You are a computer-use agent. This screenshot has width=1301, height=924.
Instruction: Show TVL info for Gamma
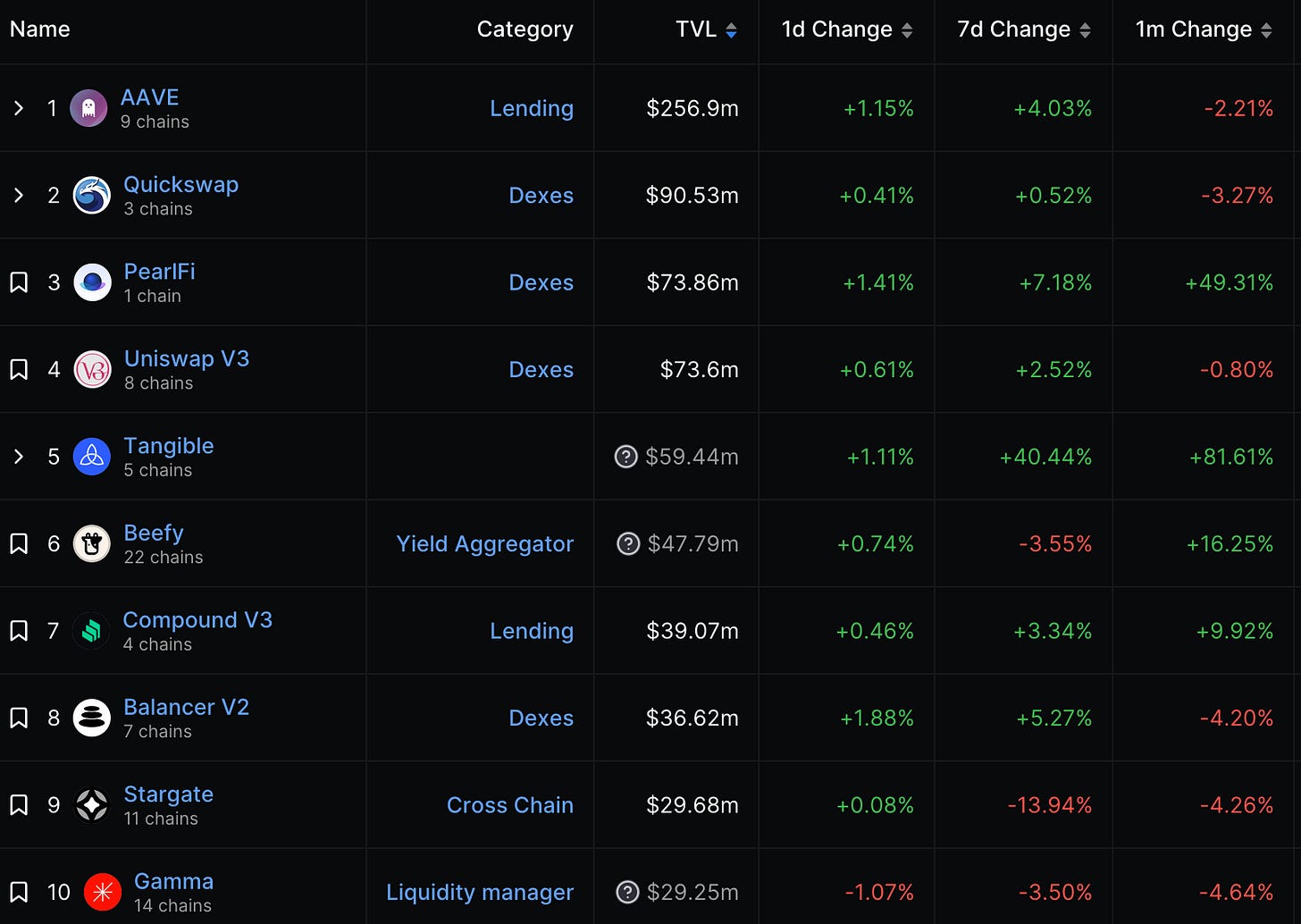(x=628, y=892)
